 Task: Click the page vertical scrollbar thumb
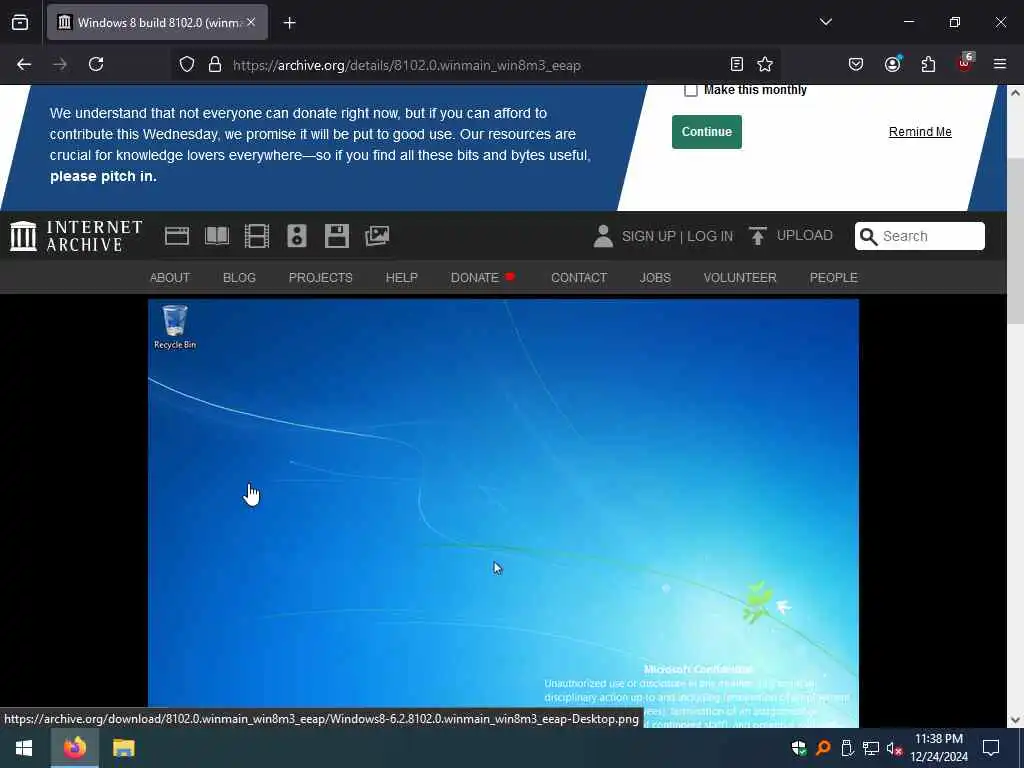[1015, 240]
